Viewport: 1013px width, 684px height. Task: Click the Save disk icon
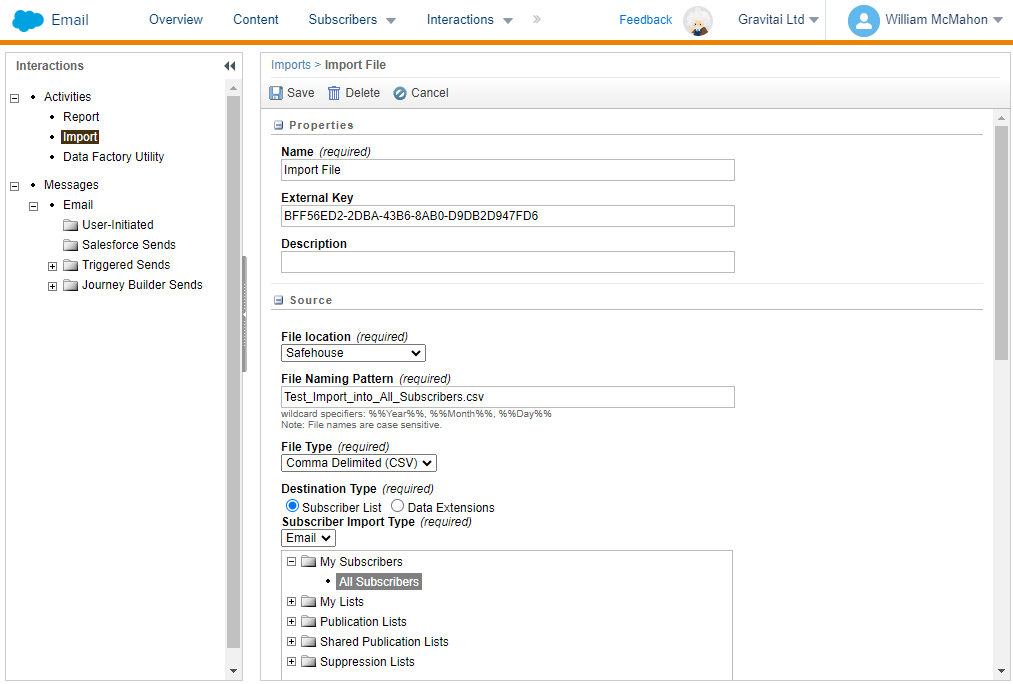click(276, 93)
